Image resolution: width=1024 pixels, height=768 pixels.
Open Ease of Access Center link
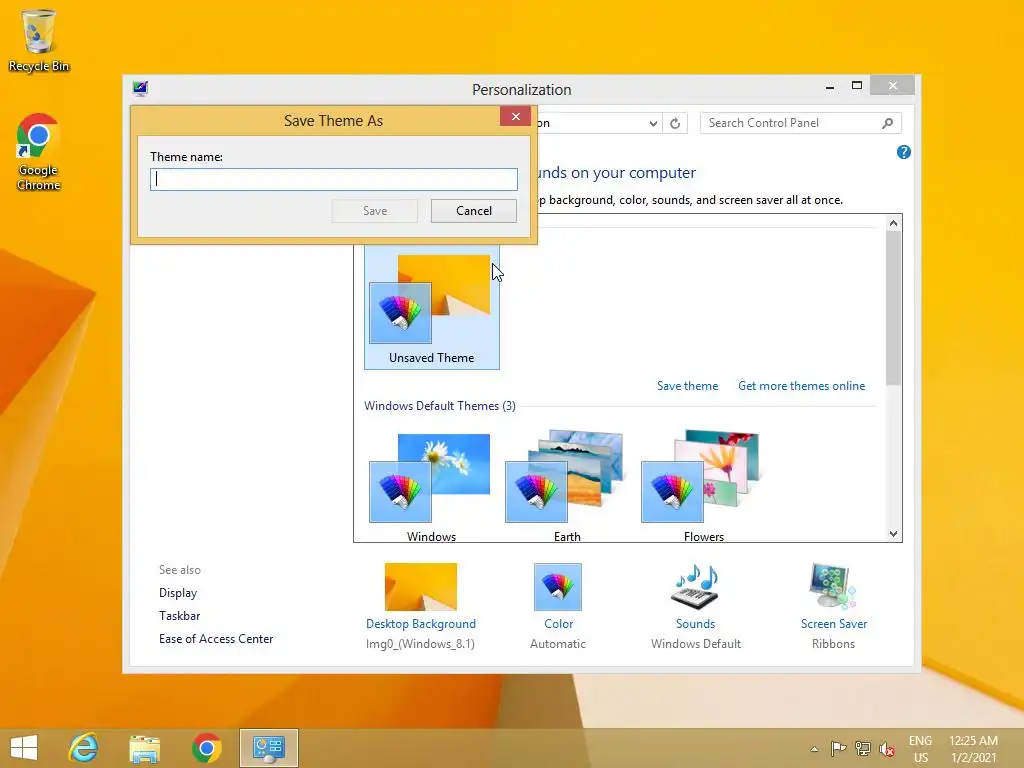216,639
